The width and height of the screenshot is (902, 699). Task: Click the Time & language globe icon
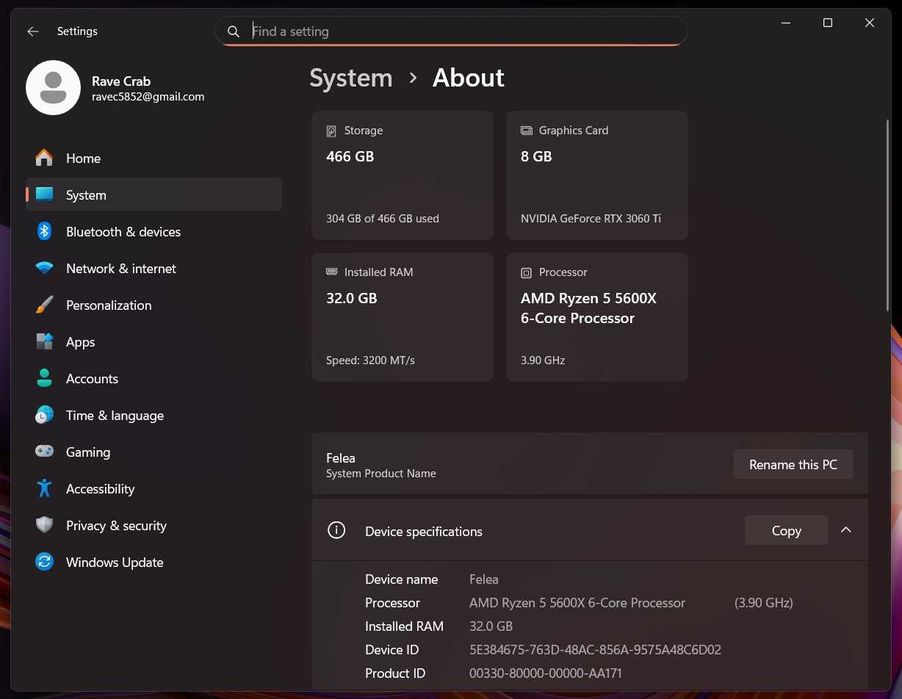point(44,415)
